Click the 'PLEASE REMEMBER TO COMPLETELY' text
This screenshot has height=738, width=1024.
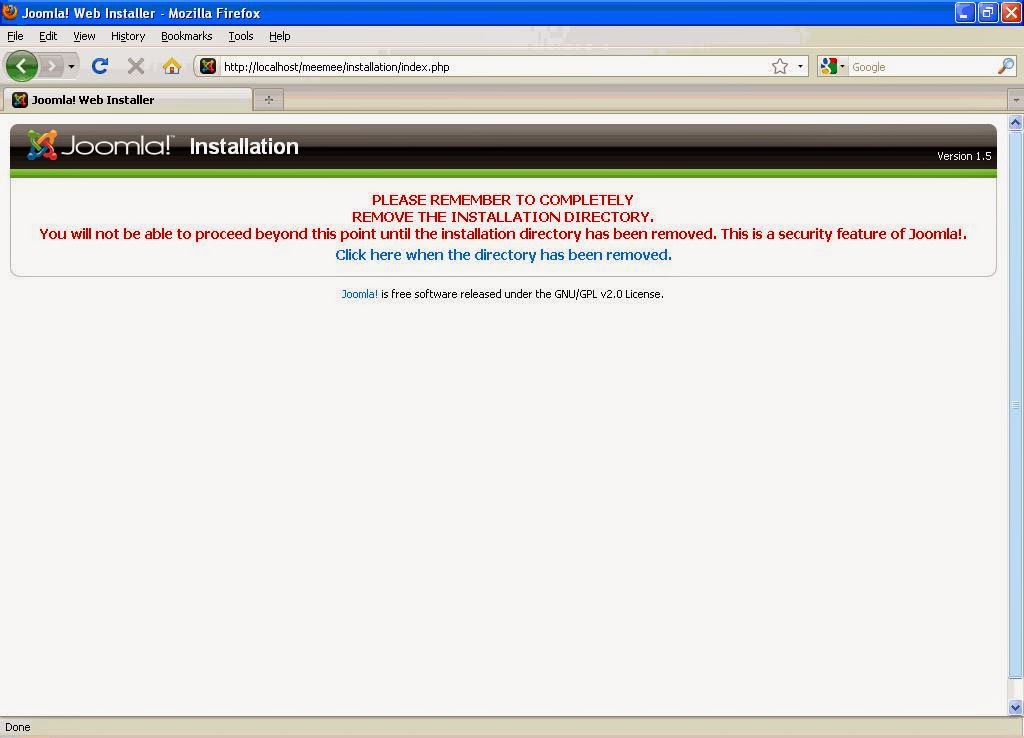tap(503, 200)
